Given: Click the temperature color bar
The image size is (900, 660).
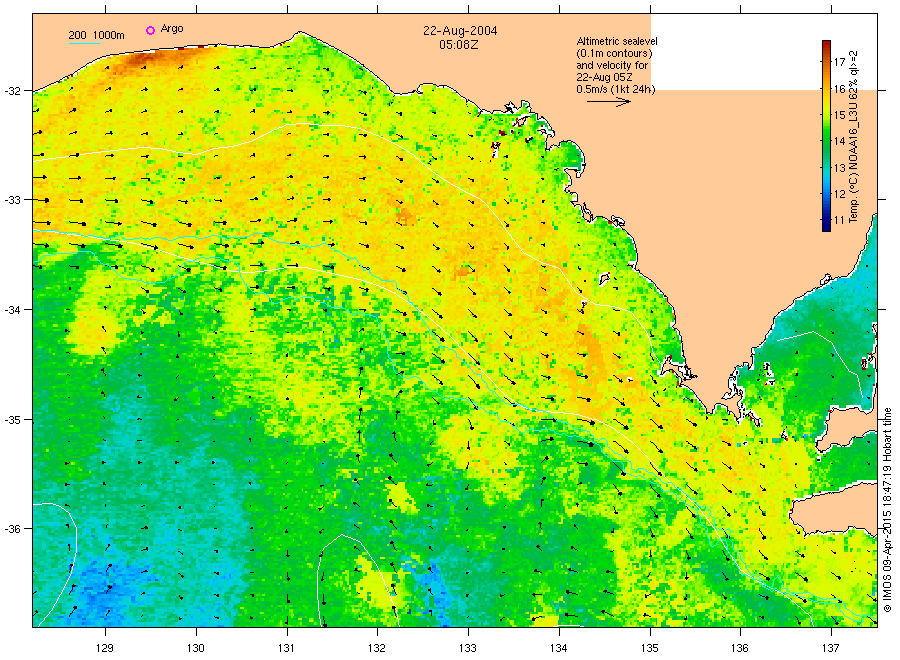Looking at the screenshot, I should tap(826, 136).
